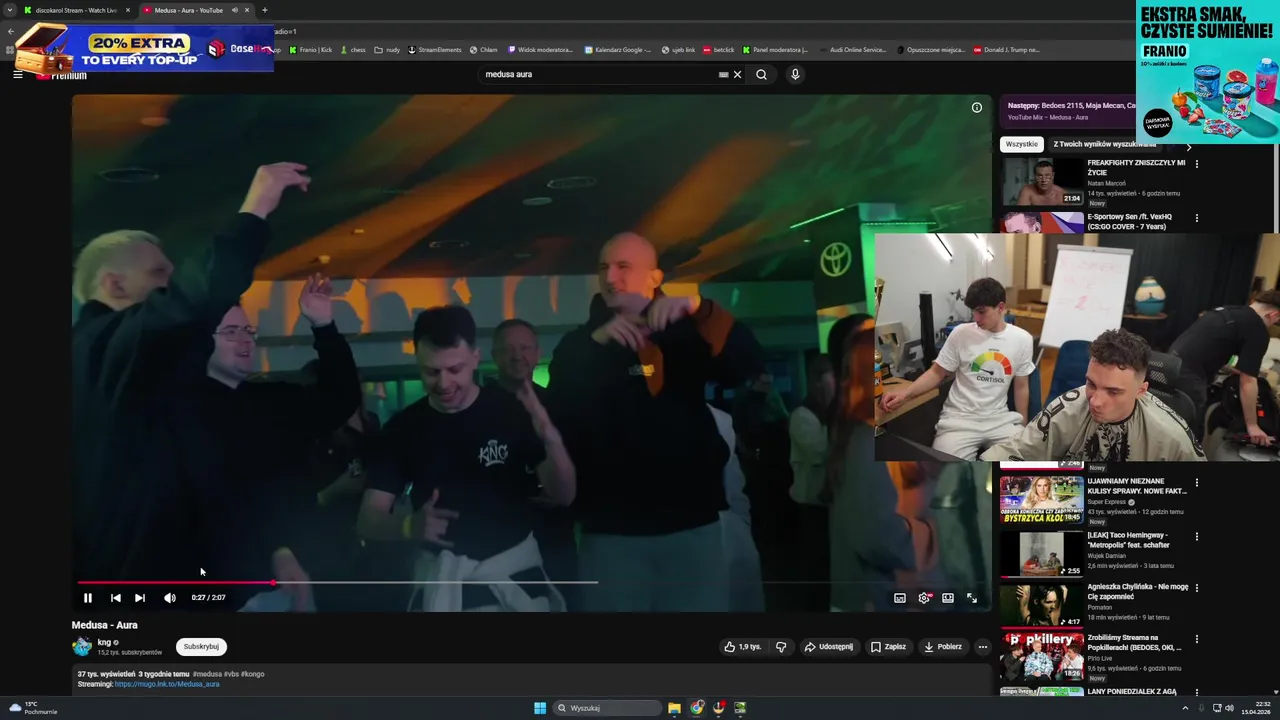Open the taskbar volume control
The image size is (1280, 720).
[x=1229, y=708]
